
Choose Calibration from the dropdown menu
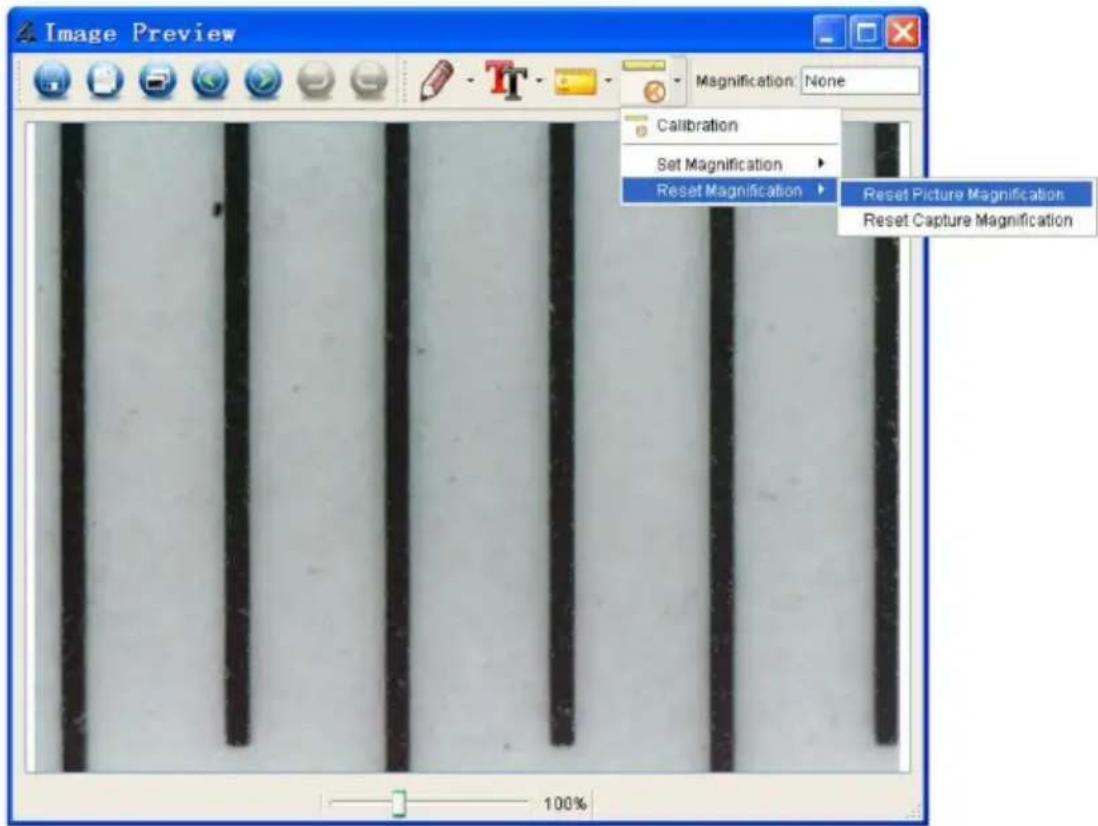point(730,126)
